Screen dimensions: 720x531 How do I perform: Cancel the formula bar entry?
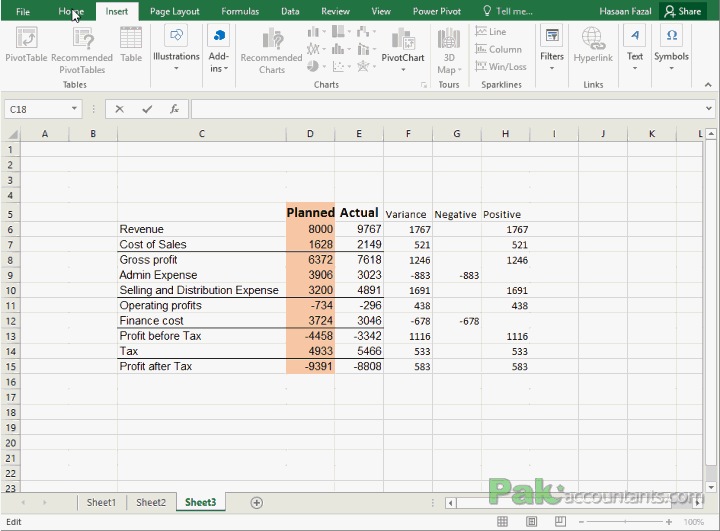click(119, 109)
